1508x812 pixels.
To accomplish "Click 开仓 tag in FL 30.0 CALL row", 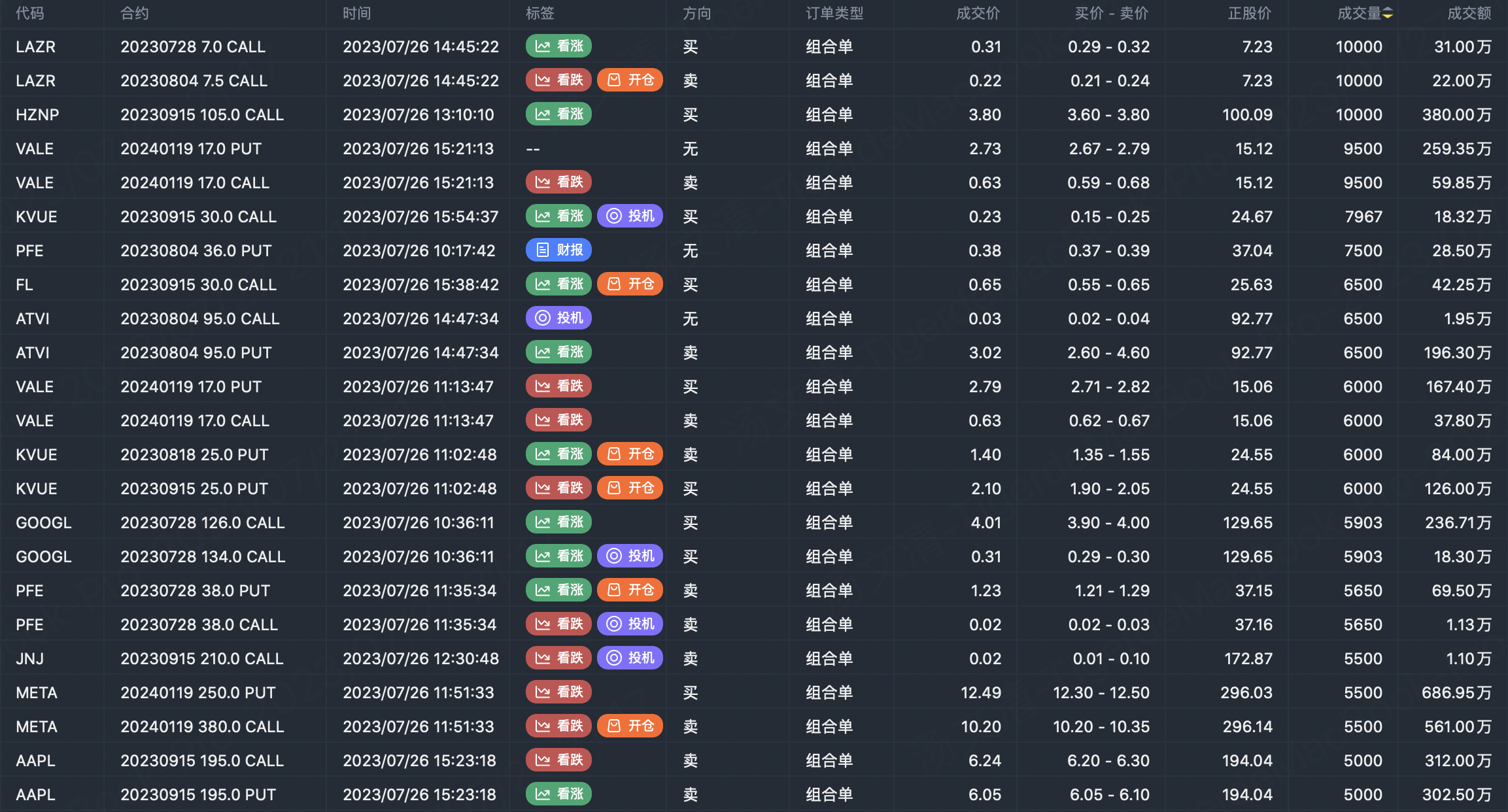I will (x=630, y=284).
